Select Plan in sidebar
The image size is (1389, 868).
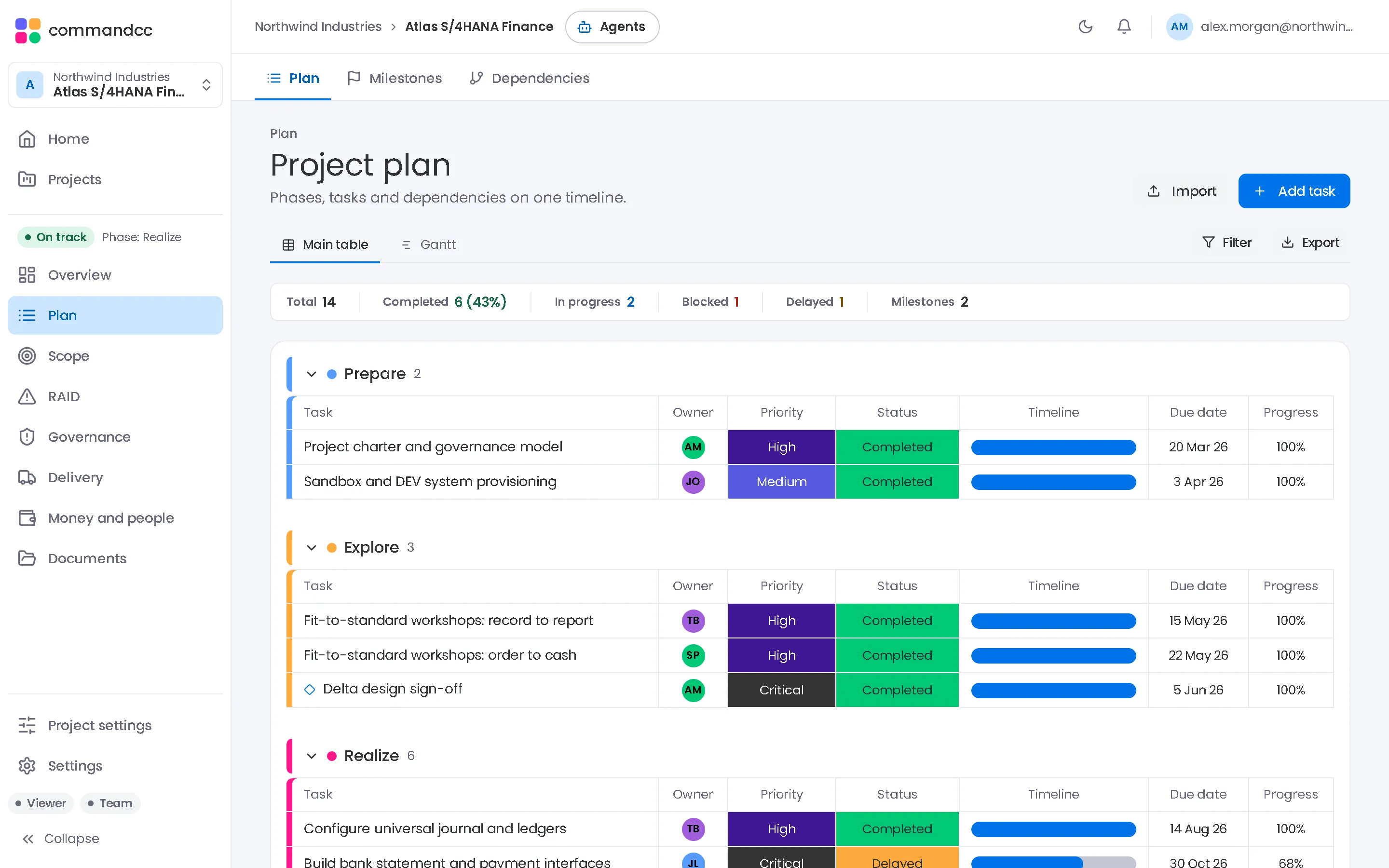[x=115, y=315]
